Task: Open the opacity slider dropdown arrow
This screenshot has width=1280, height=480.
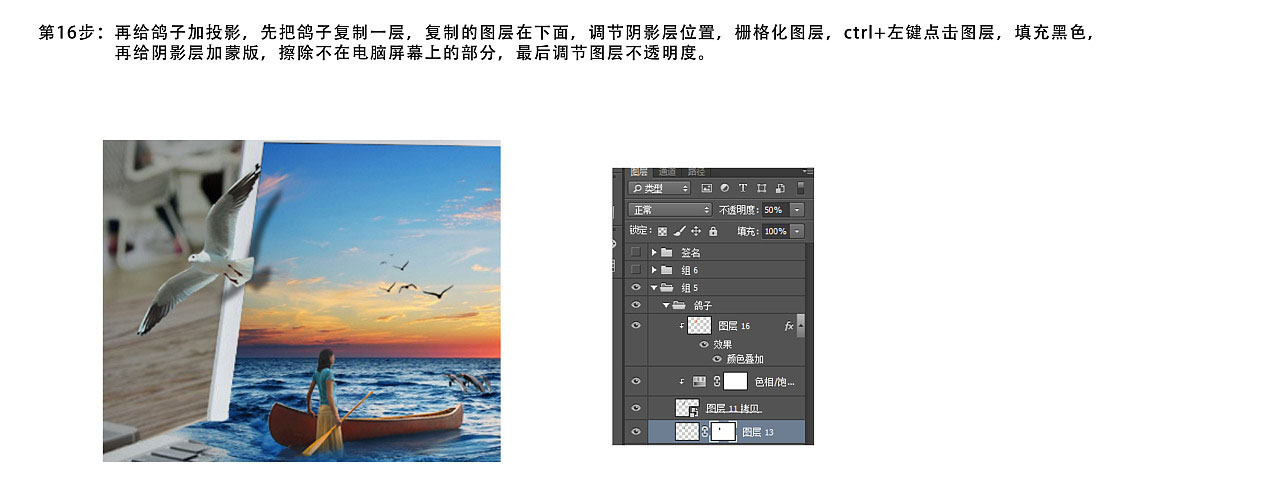Action: click(797, 210)
